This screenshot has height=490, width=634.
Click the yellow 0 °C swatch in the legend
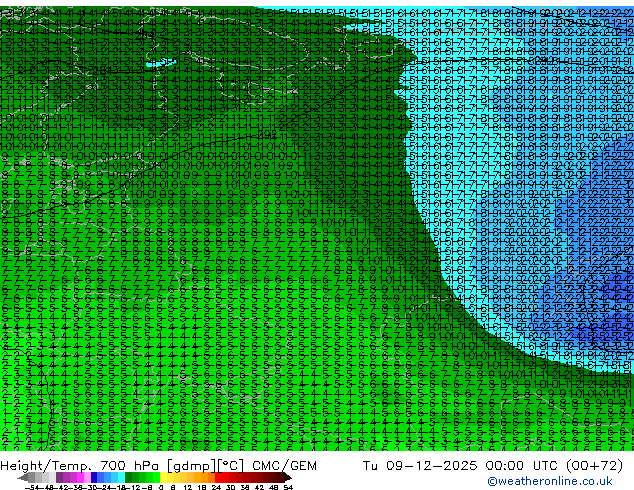163,477
